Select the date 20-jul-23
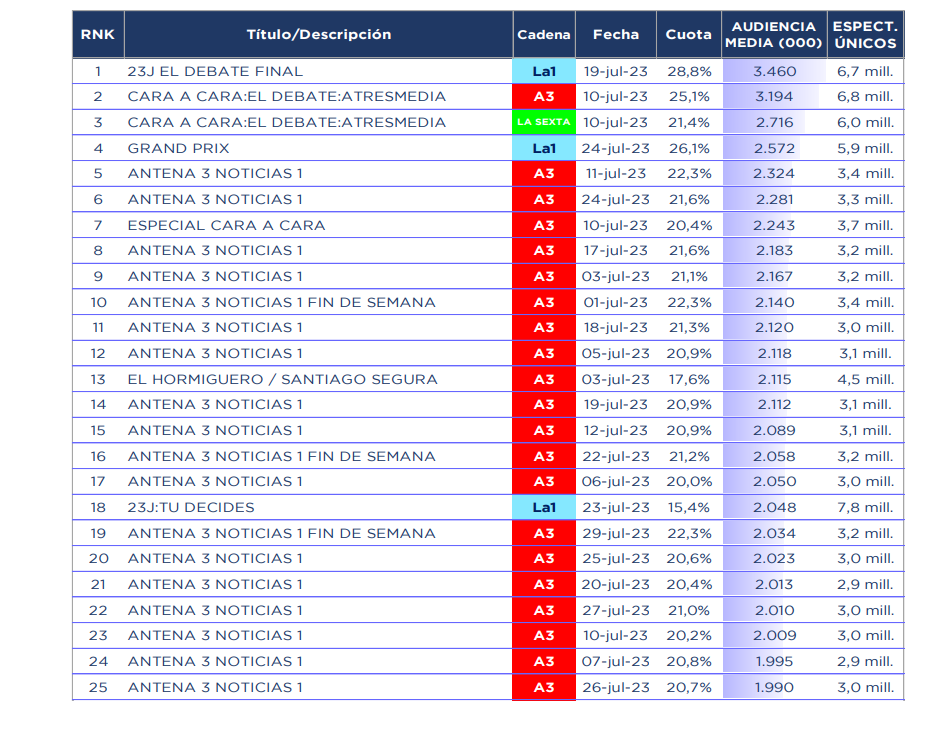The image size is (930, 735). 616,585
